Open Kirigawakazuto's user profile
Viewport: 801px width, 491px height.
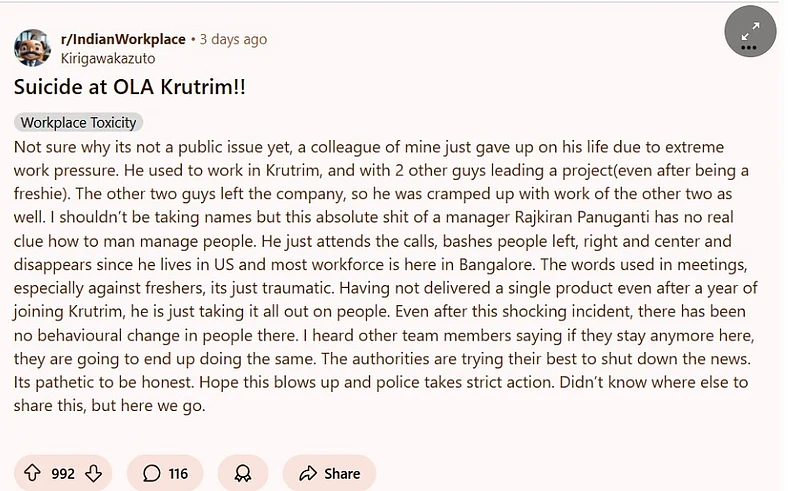point(108,58)
